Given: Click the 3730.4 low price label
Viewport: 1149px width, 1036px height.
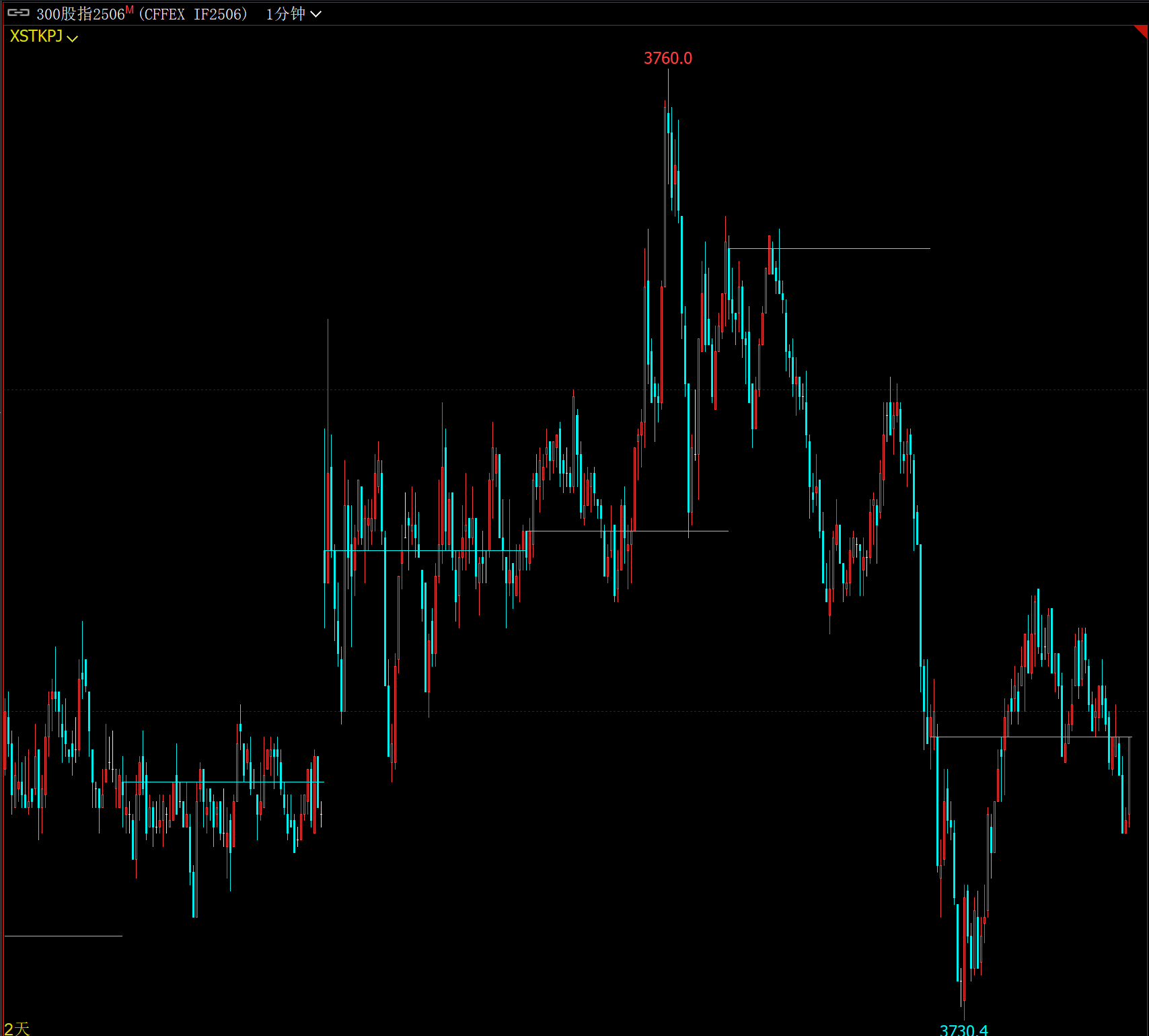Looking at the screenshot, I should click(x=963, y=1030).
